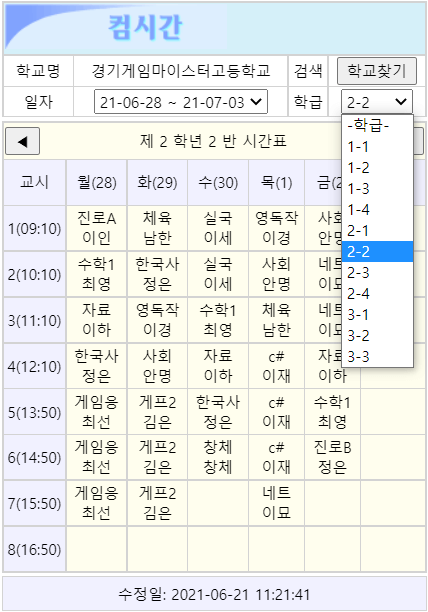This screenshot has width=428, height=612.
Task: Click period 4(12:10) row header
Action: click(35, 366)
